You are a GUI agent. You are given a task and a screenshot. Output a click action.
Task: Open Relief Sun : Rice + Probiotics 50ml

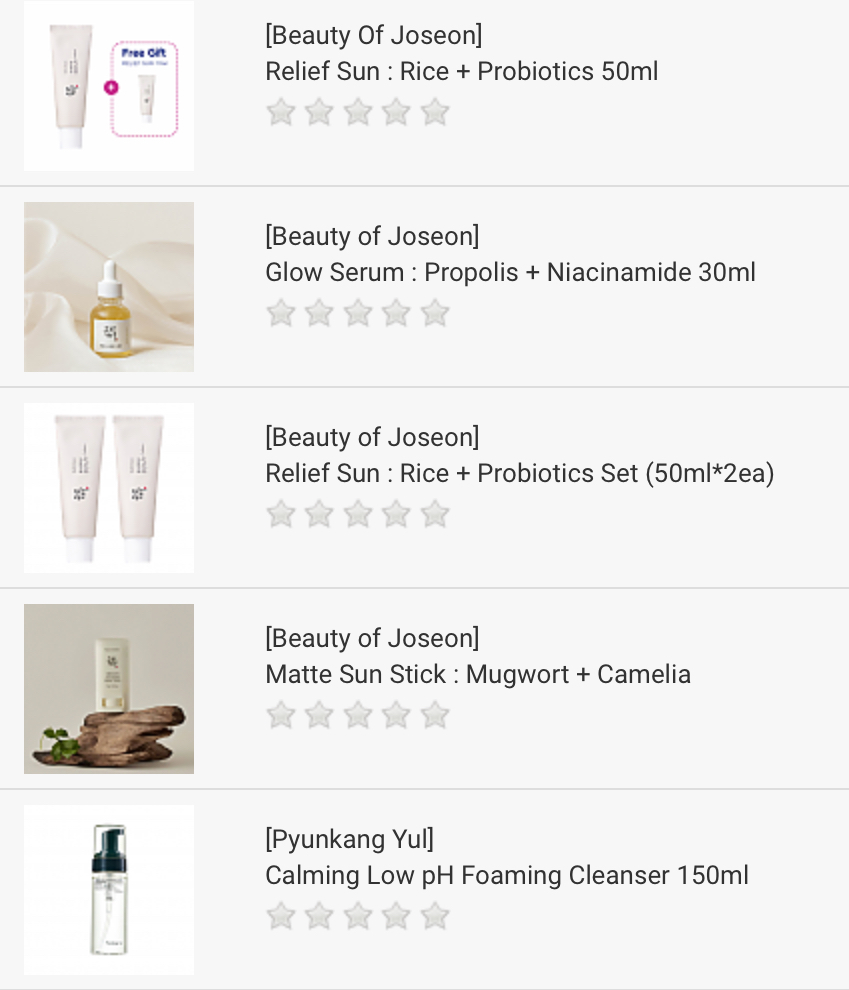coord(461,72)
